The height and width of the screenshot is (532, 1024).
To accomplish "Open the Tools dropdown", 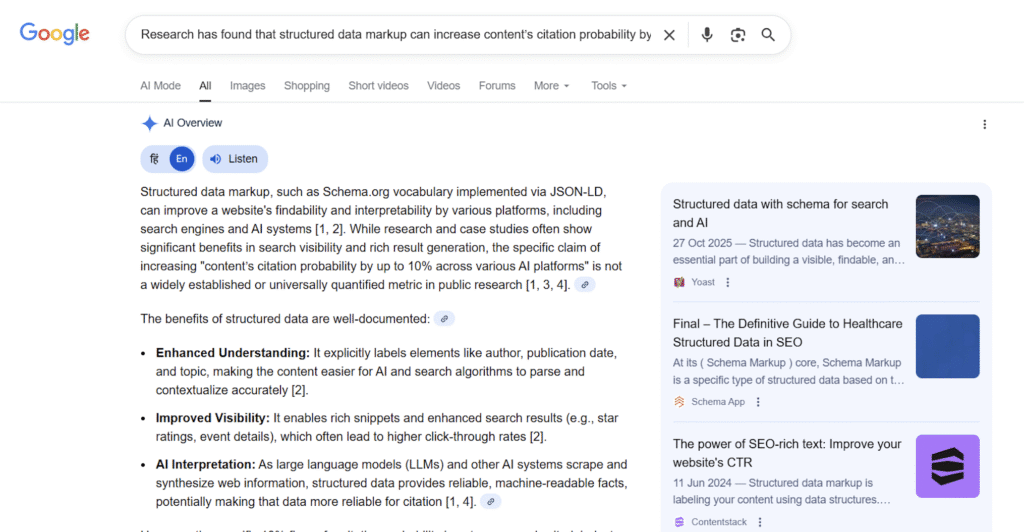I will coord(609,86).
